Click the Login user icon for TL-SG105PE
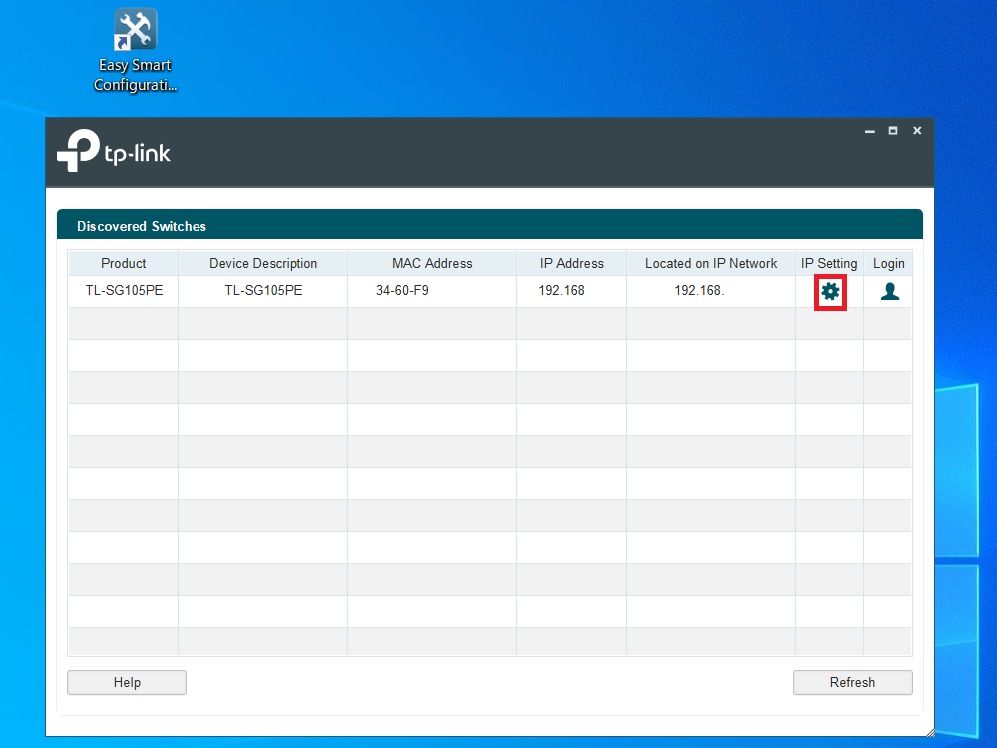 point(890,291)
